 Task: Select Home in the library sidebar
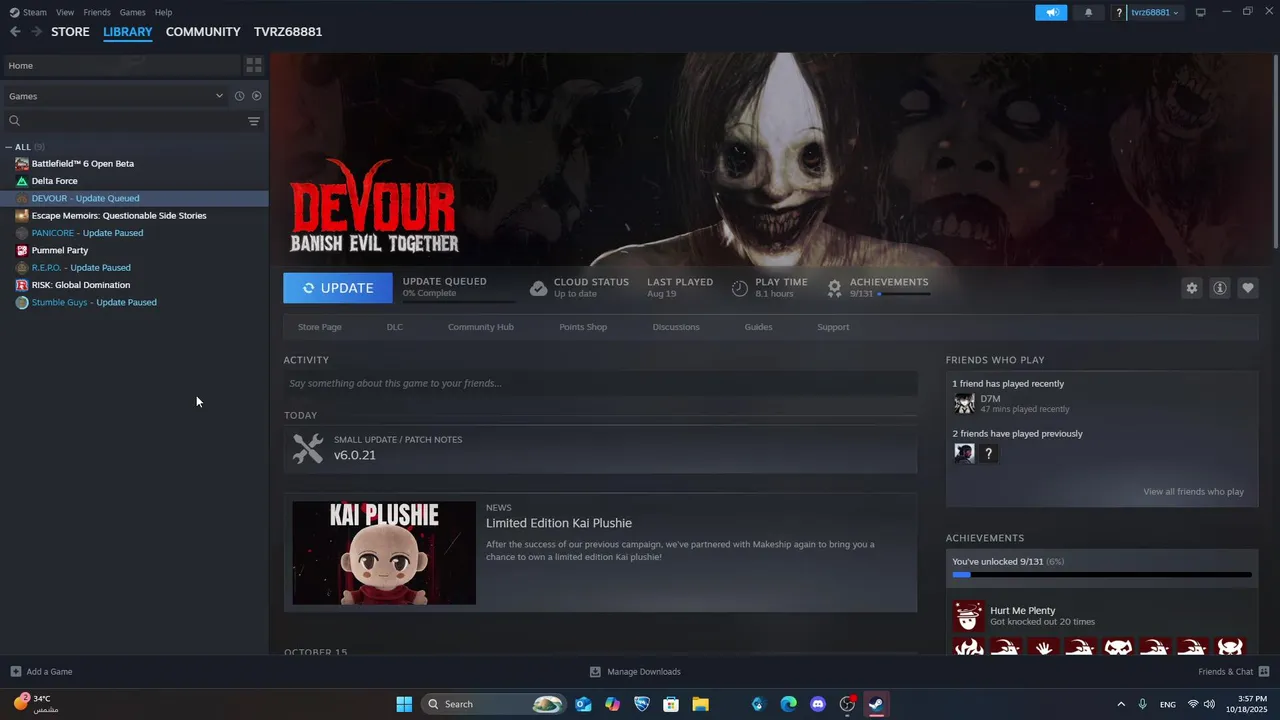pos(120,65)
